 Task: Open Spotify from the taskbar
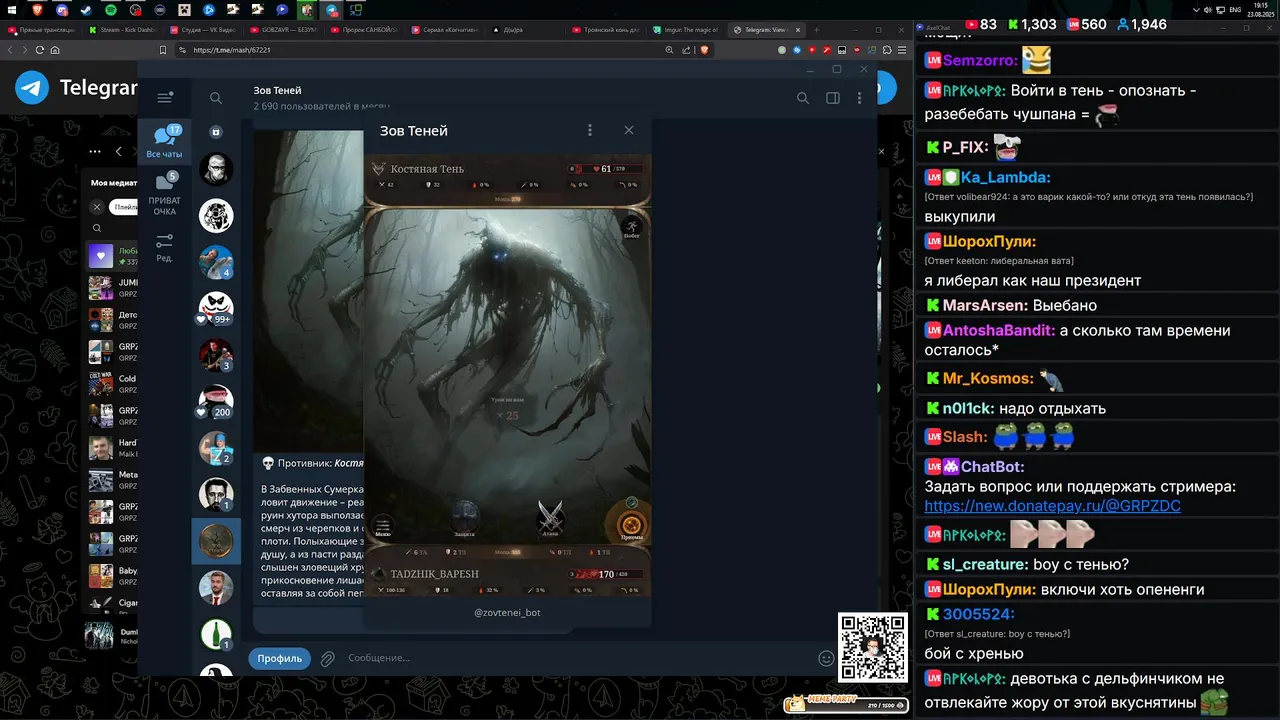[x=110, y=10]
